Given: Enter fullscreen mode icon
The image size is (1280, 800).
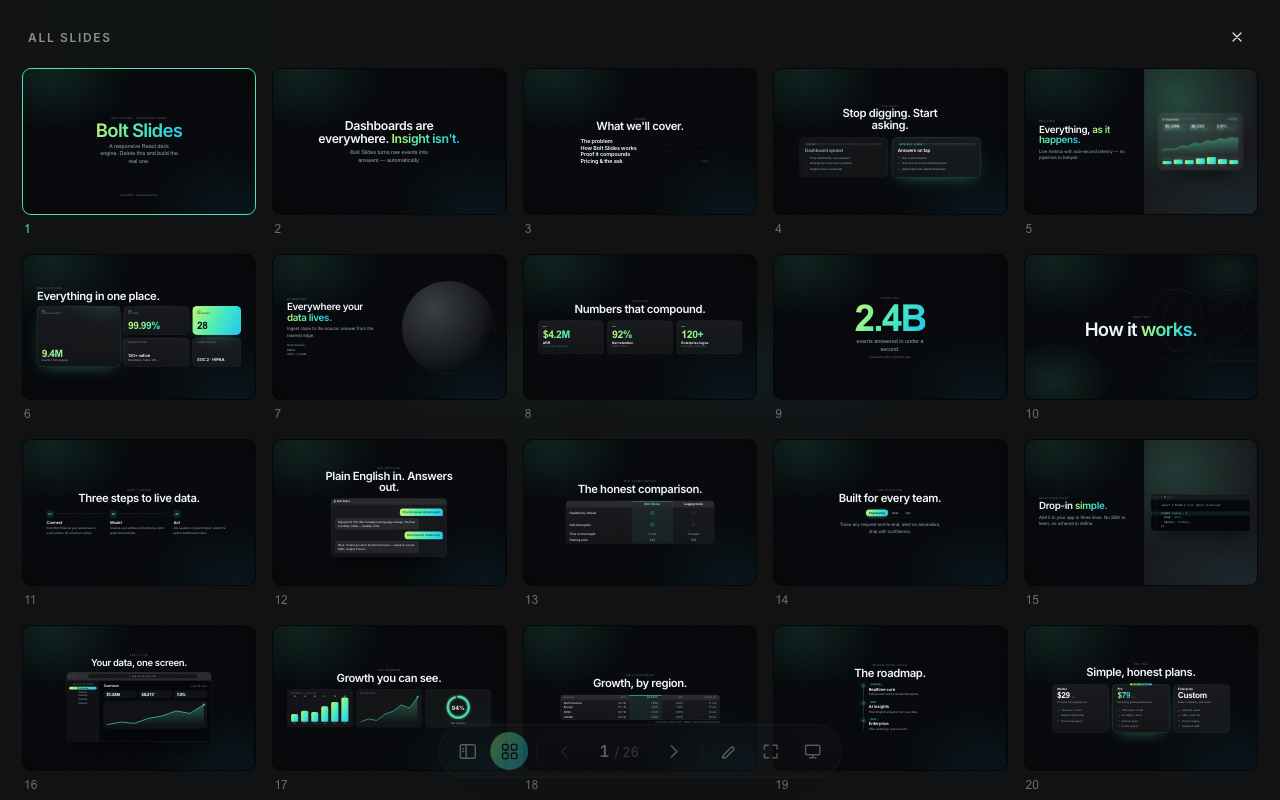Looking at the screenshot, I should 770,751.
